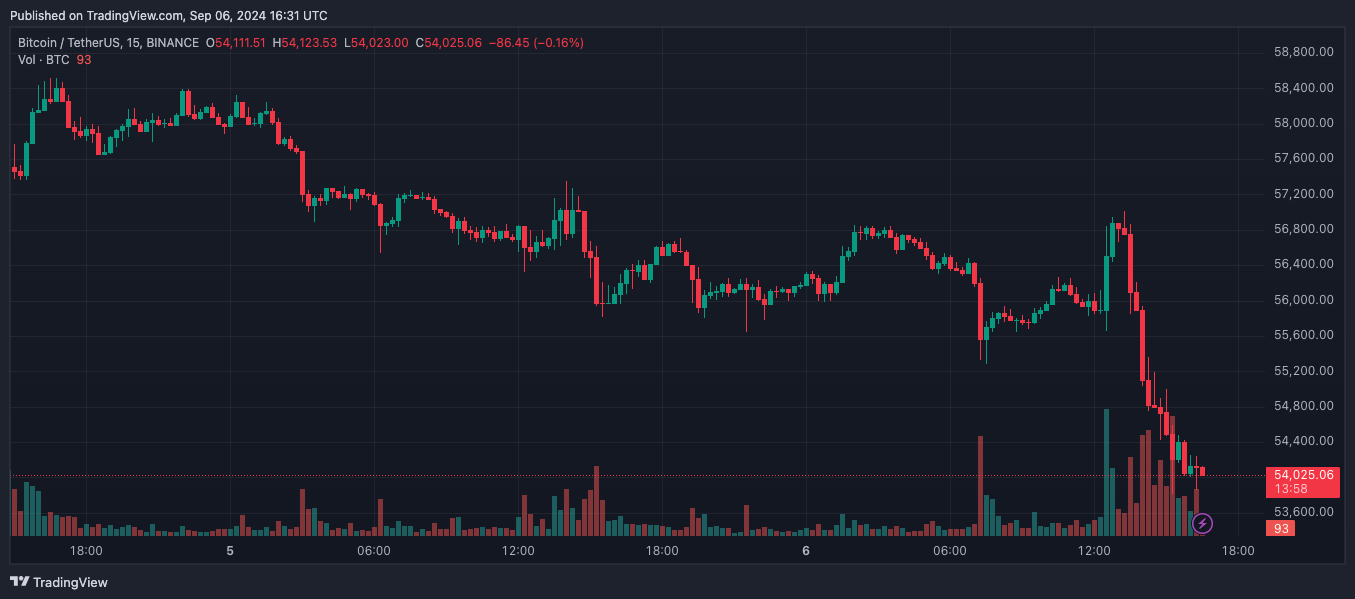
Task: Select date marker 6 on time axis
Action: [806, 550]
